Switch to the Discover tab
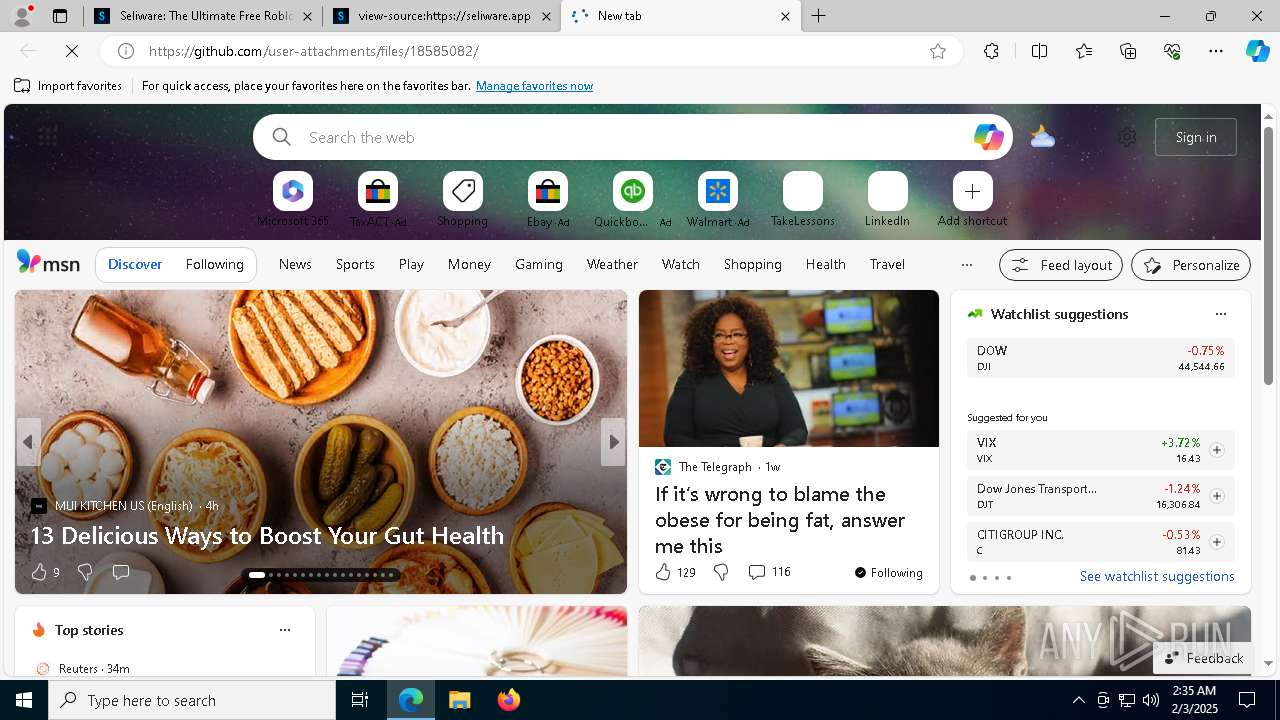Image resolution: width=1280 pixels, height=720 pixels. click(x=135, y=264)
